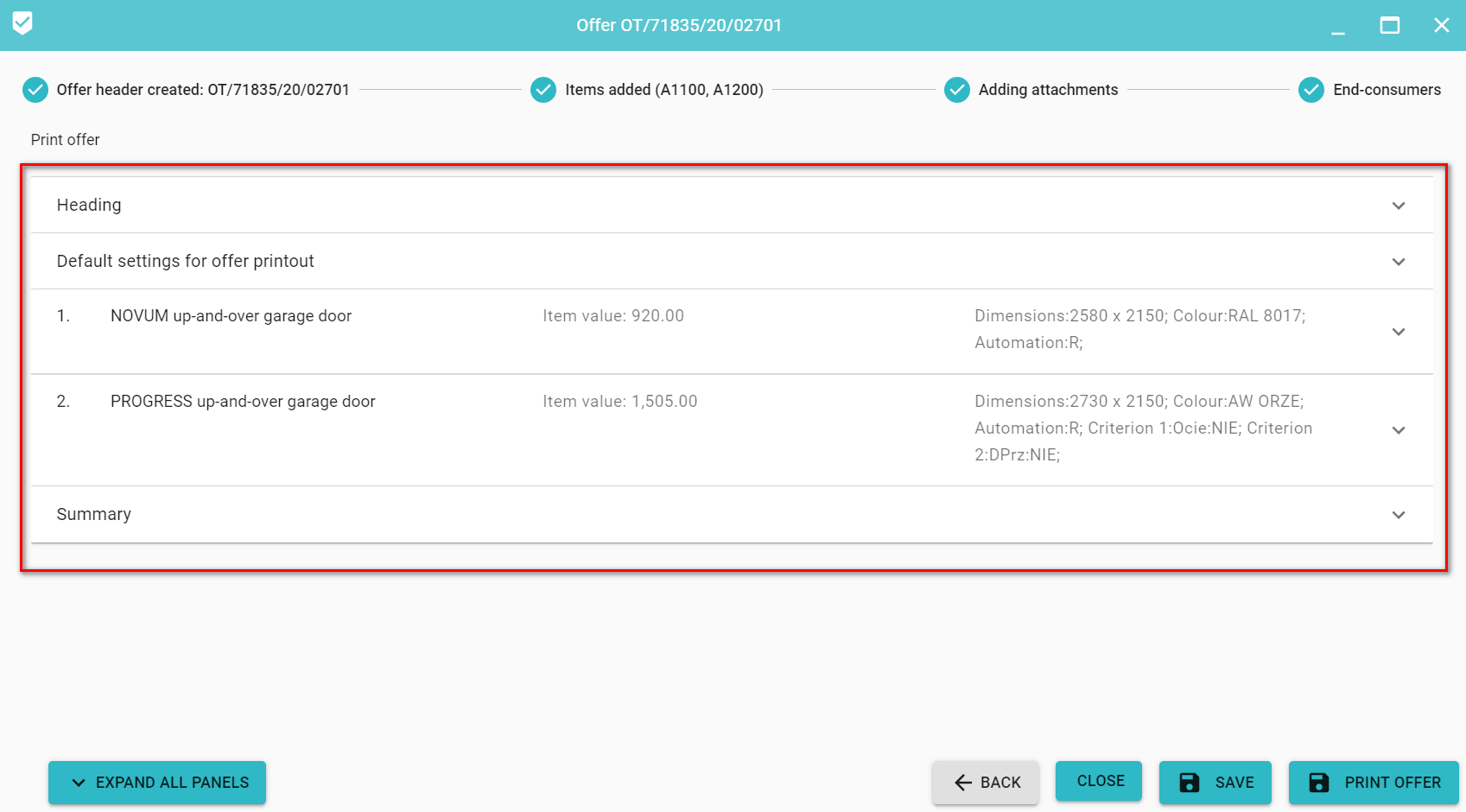Expand the NOVUM garage door item chevron

(1398, 332)
